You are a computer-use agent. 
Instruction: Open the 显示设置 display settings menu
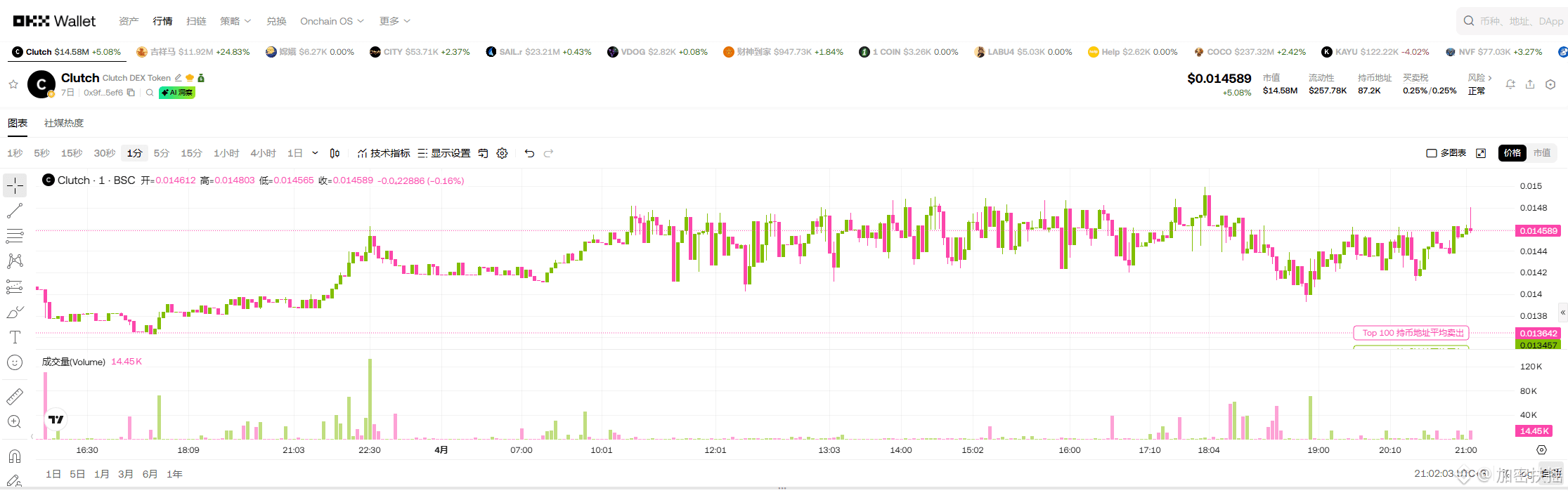click(x=444, y=153)
